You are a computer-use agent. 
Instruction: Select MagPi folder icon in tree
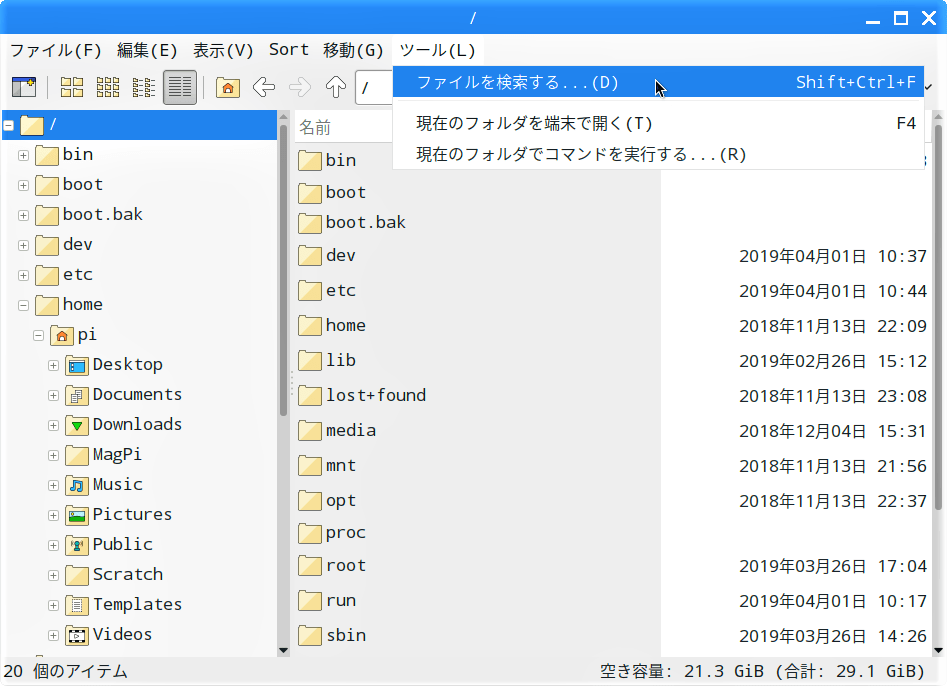click(77, 455)
